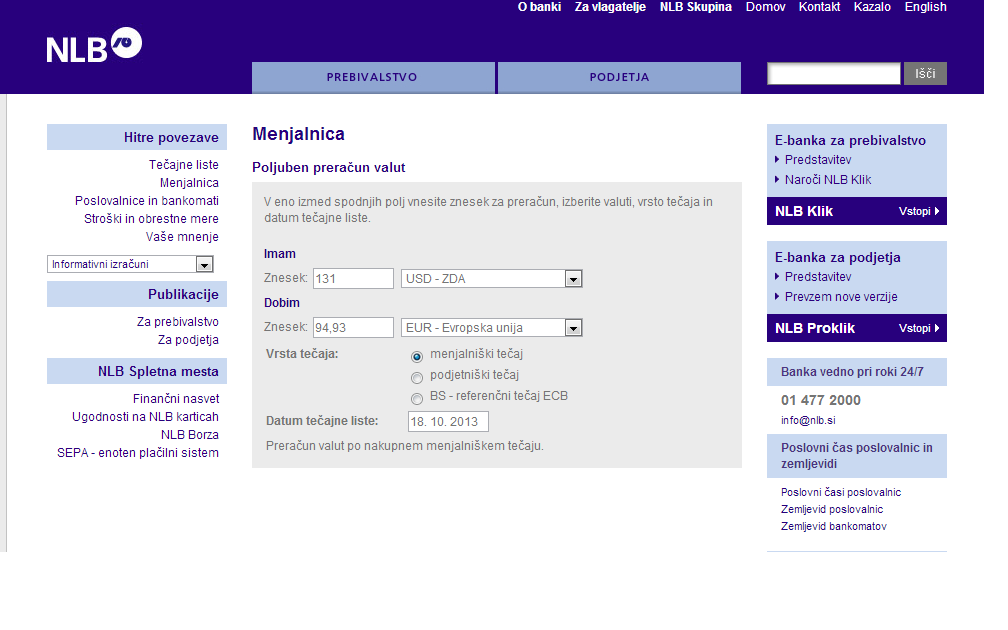The width and height of the screenshot is (1008, 630).
Task: Open O banki in top menu
Action: click(539, 7)
